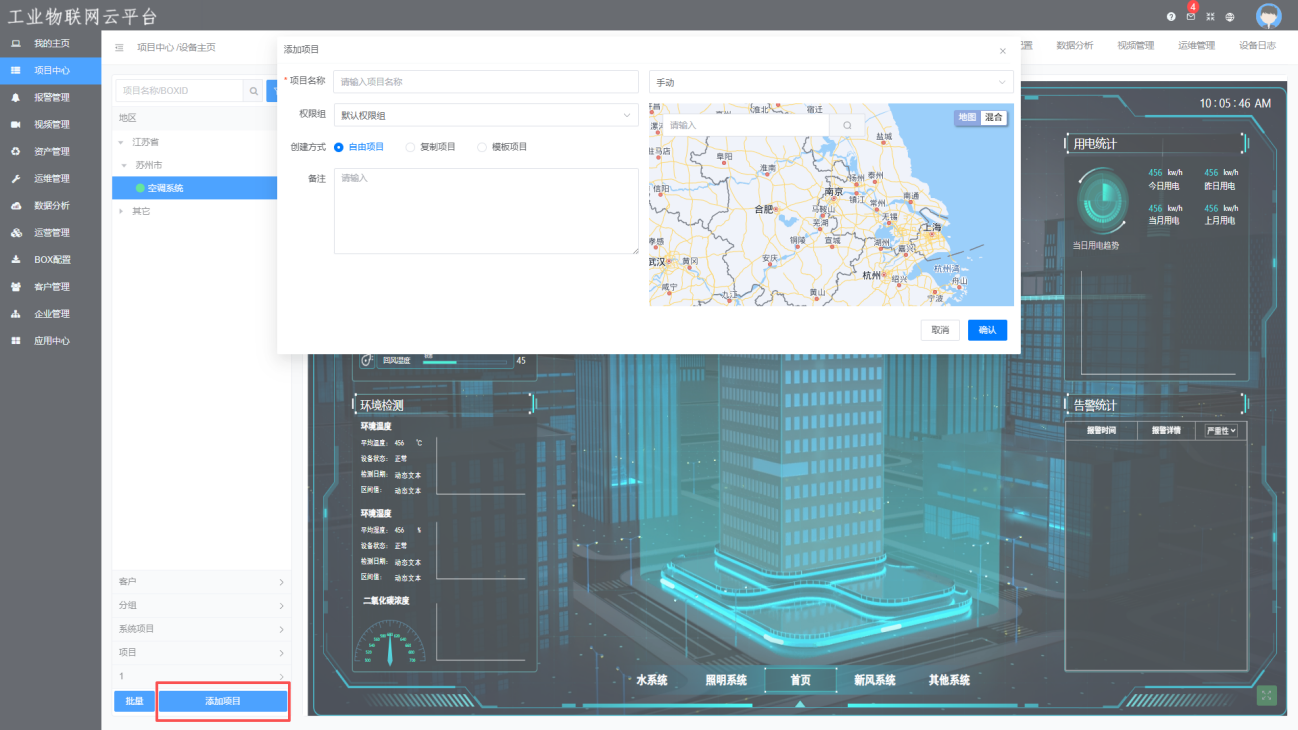Click the 确认 button in the dialog

click(987, 330)
